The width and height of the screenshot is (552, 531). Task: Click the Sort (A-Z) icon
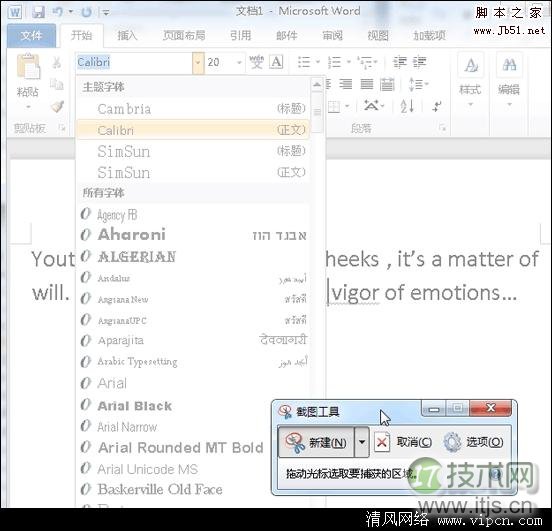point(407,106)
